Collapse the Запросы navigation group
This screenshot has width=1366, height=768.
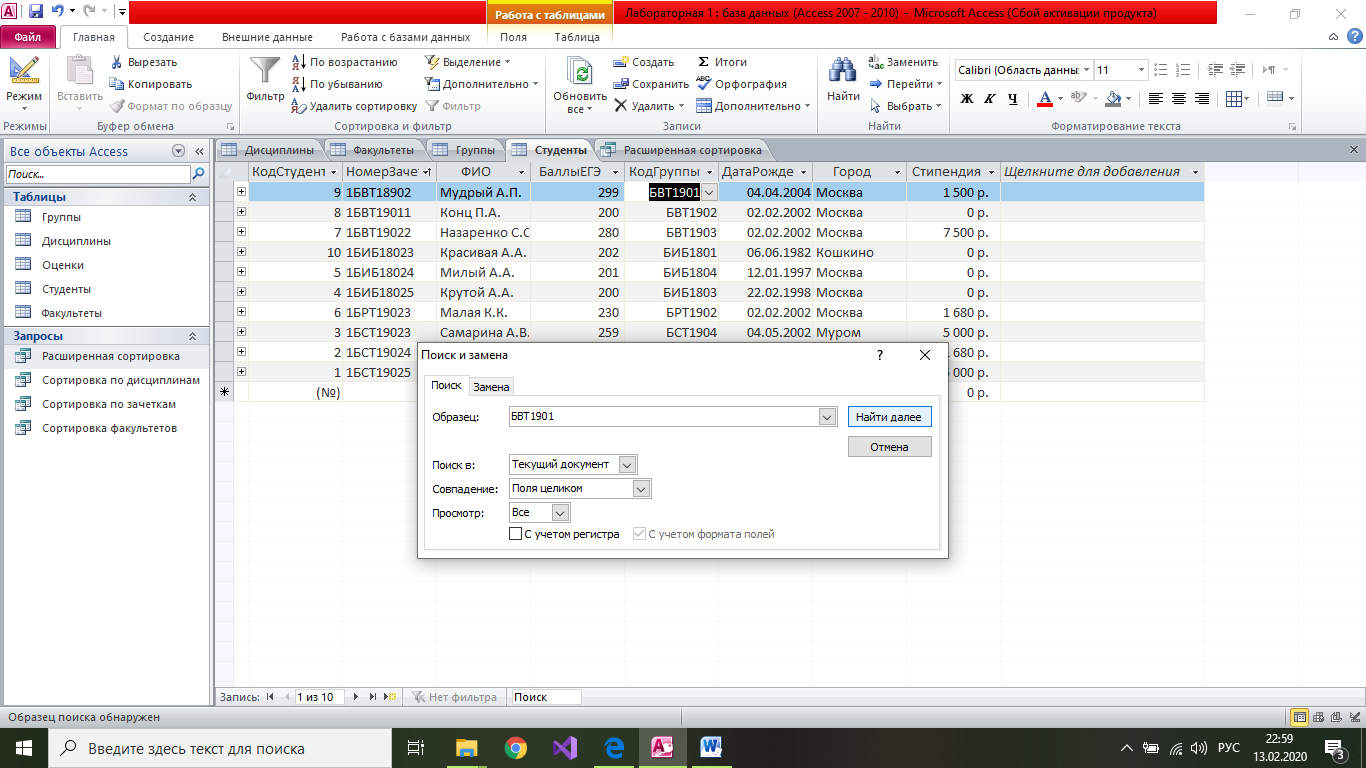[x=192, y=336]
